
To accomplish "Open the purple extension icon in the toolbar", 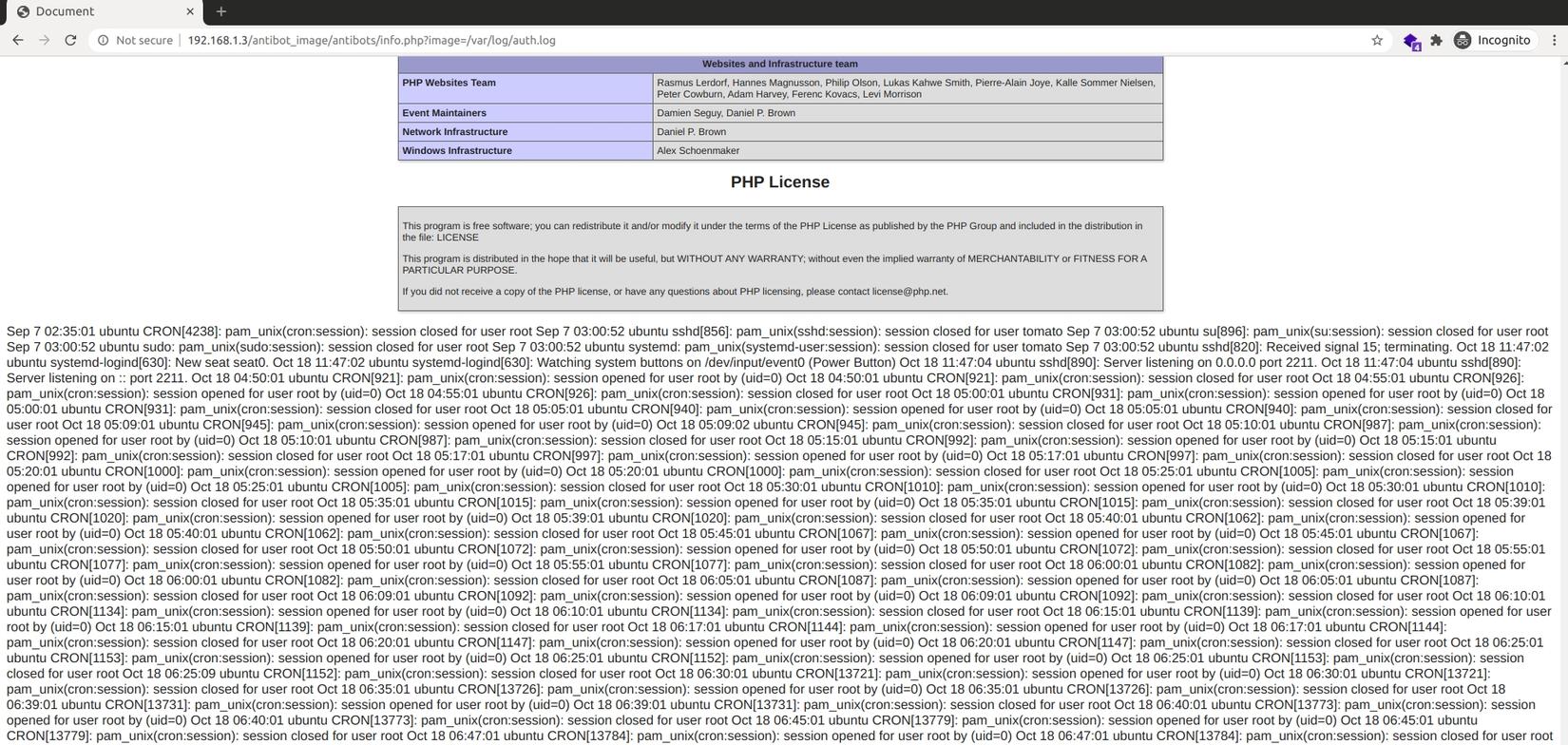I will [x=1411, y=41].
